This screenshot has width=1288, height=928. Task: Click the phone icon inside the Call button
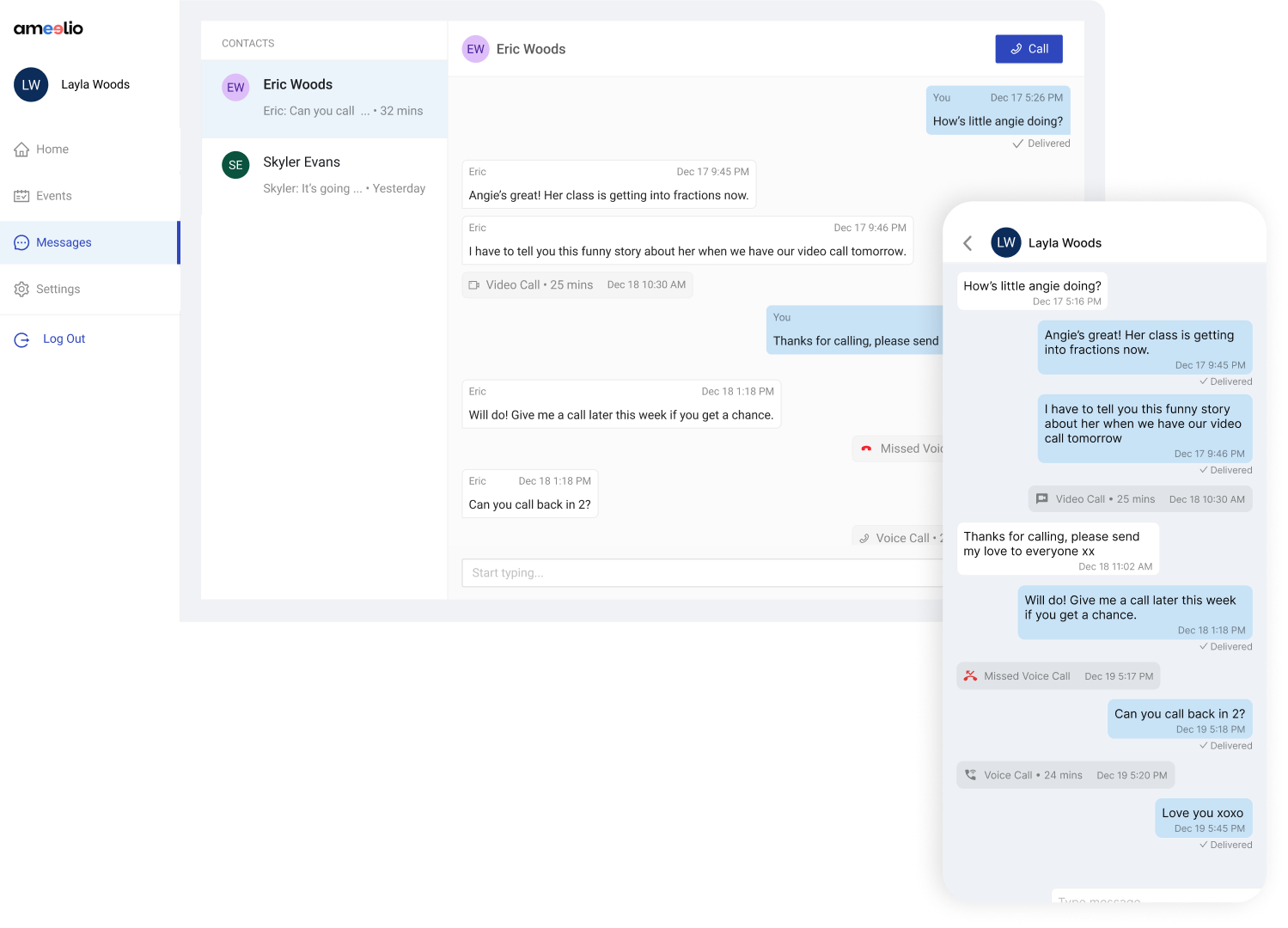point(1015,49)
